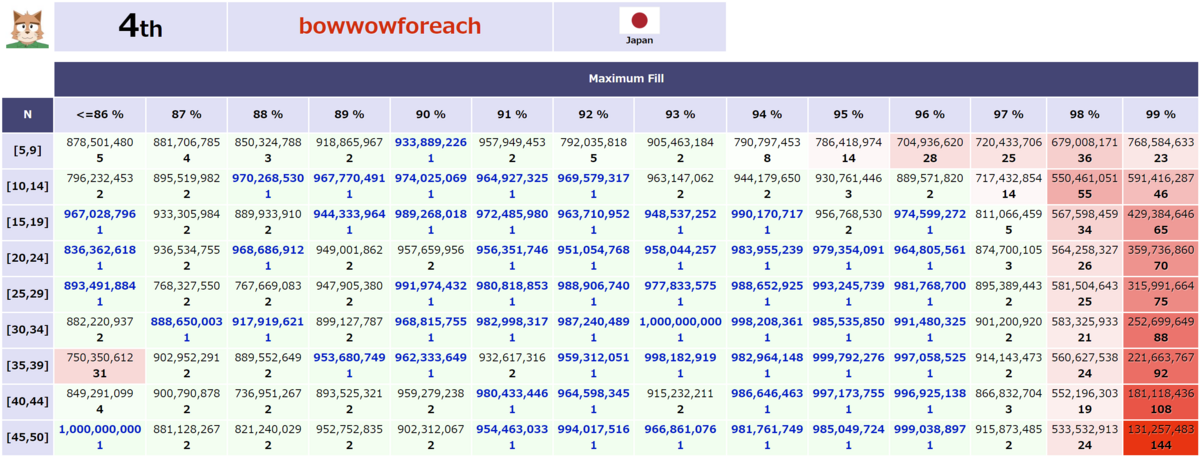Screen dimensions: 1200x457
Task: Click the score 997,173,755 cell
Action: [848, 402]
